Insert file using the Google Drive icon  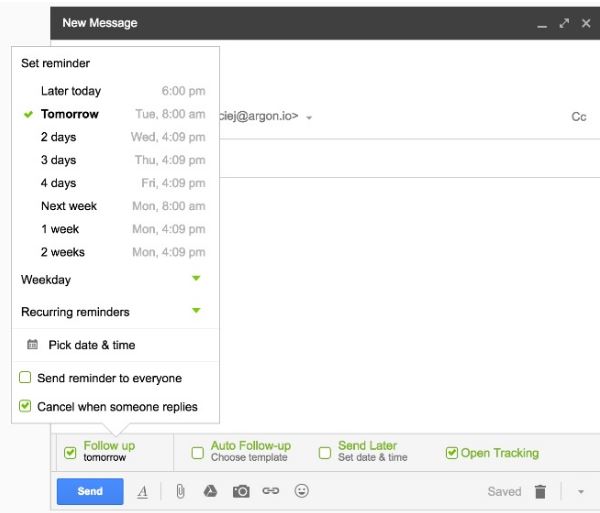pyautogui.click(x=211, y=491)
